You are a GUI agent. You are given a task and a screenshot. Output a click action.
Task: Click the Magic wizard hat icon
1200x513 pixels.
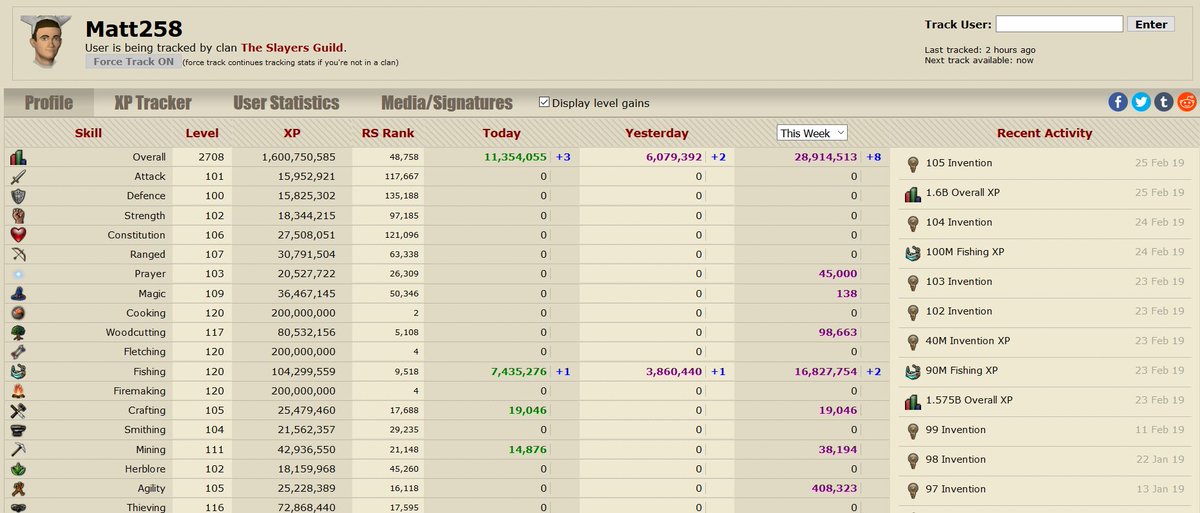click(x=18, y=294)
